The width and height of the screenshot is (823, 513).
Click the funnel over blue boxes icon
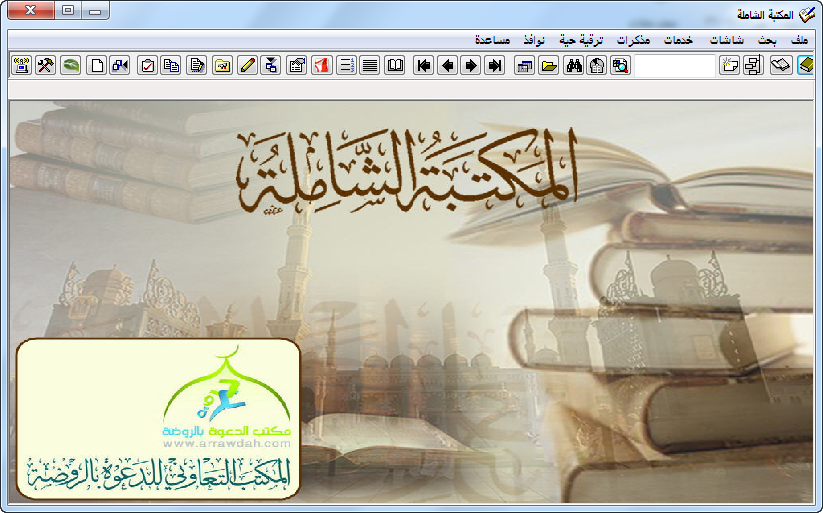[x=271, y=66]
